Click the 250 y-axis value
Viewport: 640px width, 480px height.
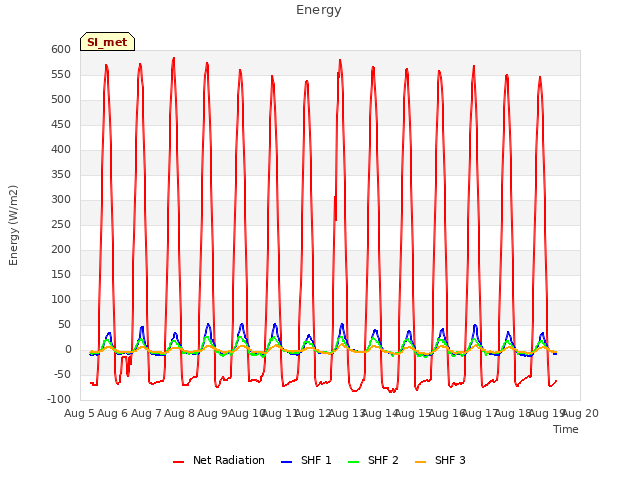pyautogui.click(x=61, y=224)
